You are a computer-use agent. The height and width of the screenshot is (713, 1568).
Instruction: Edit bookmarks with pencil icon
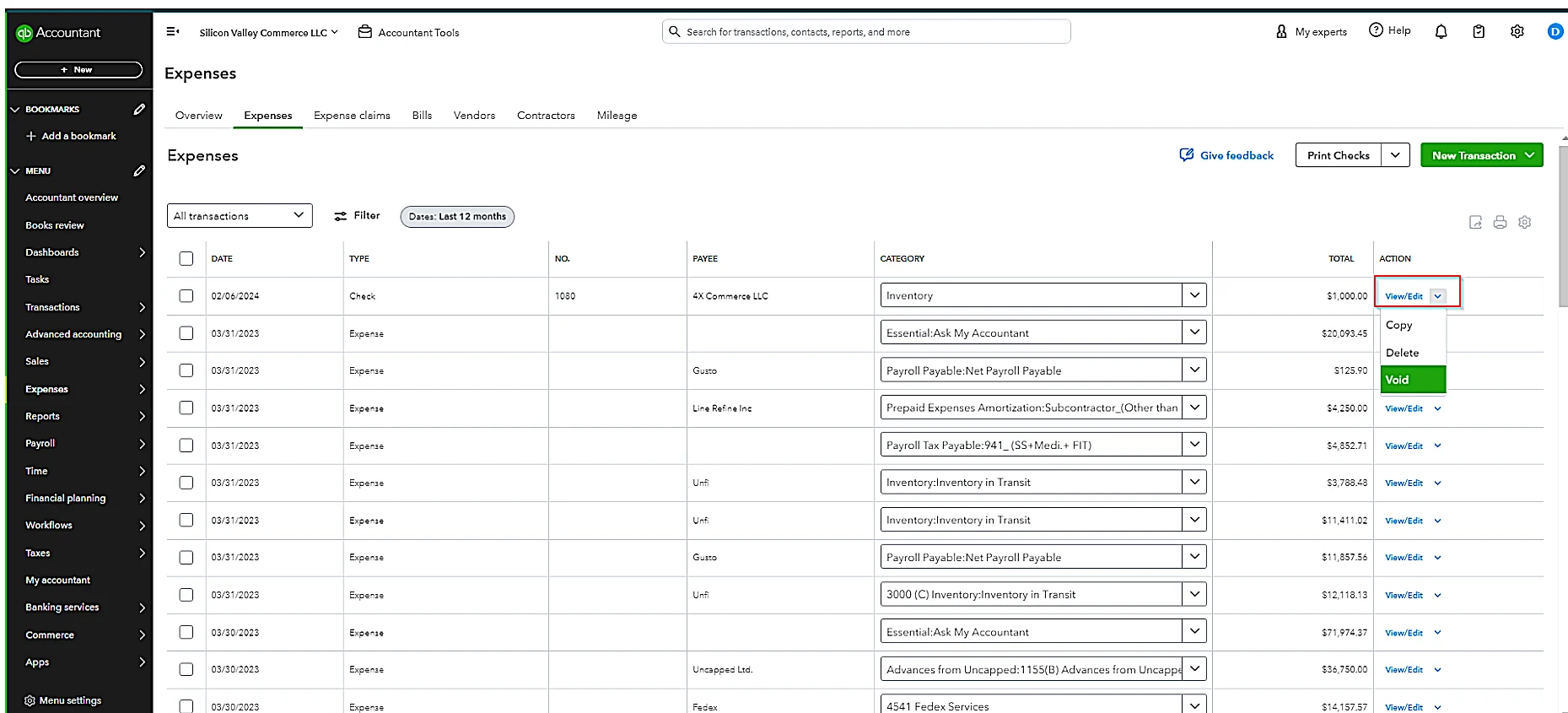(x=139, y=109)
